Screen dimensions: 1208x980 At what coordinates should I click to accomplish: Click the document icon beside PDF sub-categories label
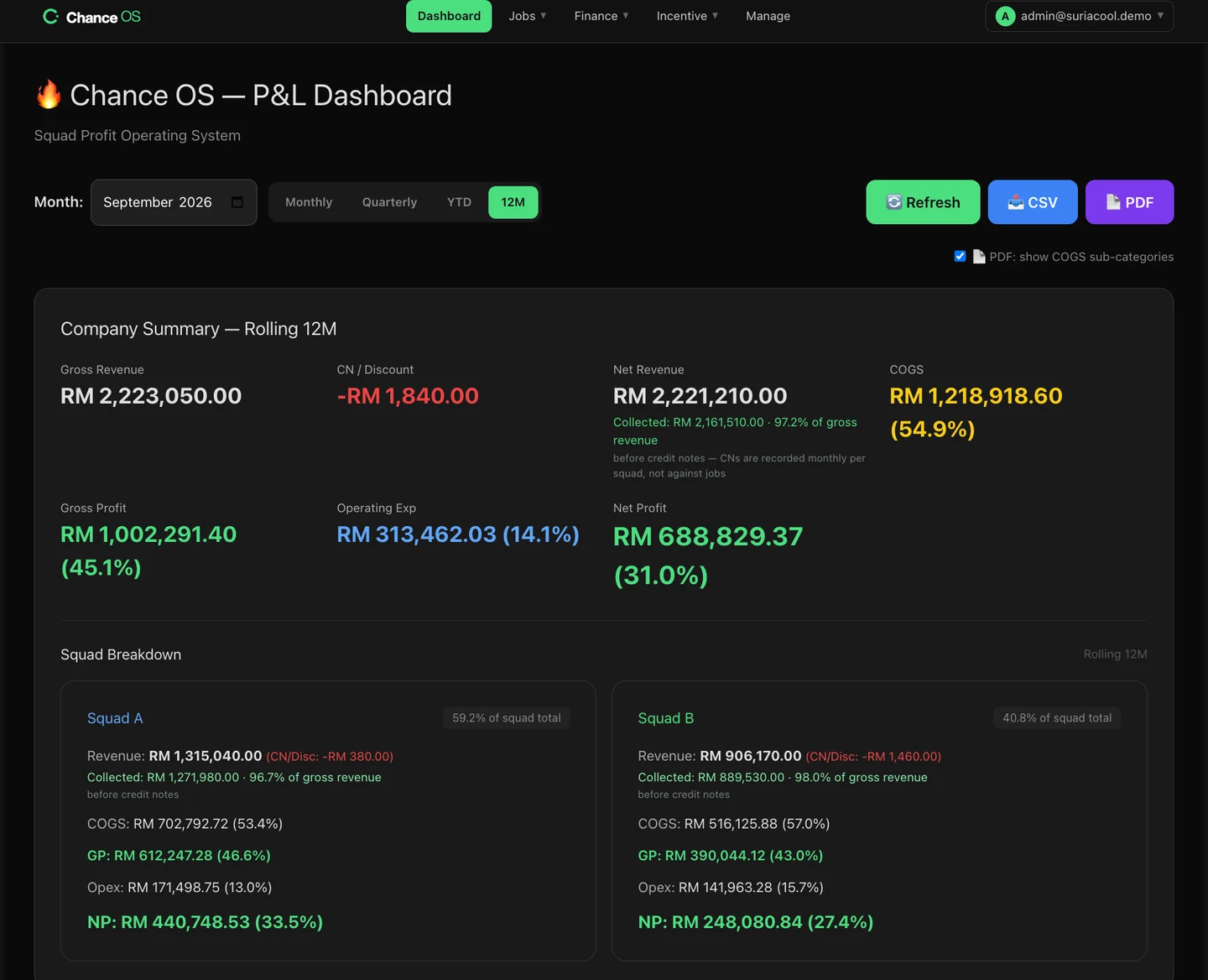point(979,257)
